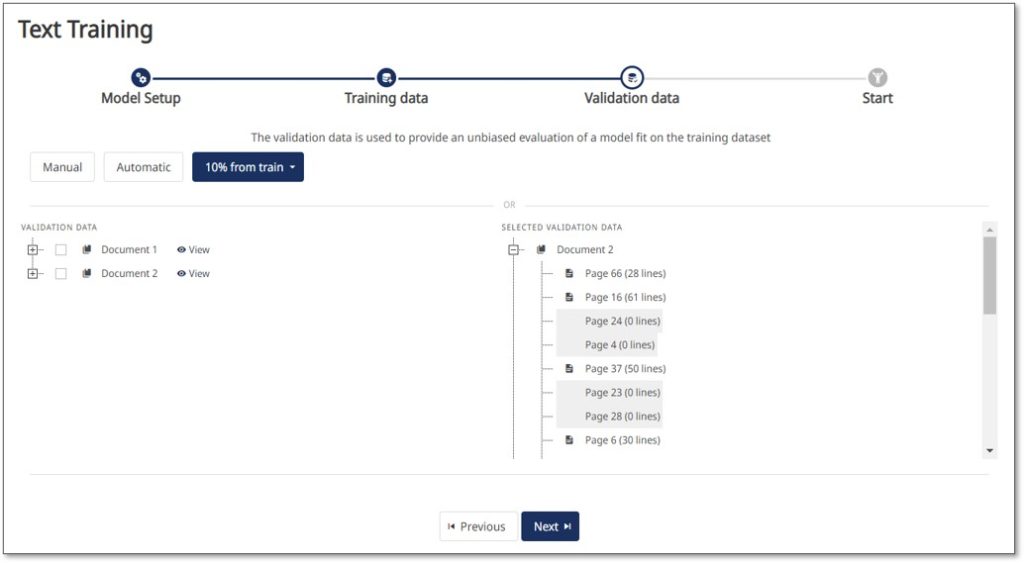The width and height of the screenshot is (1024, 563).
Task: Click the Next button
Action: coord(550,526)
